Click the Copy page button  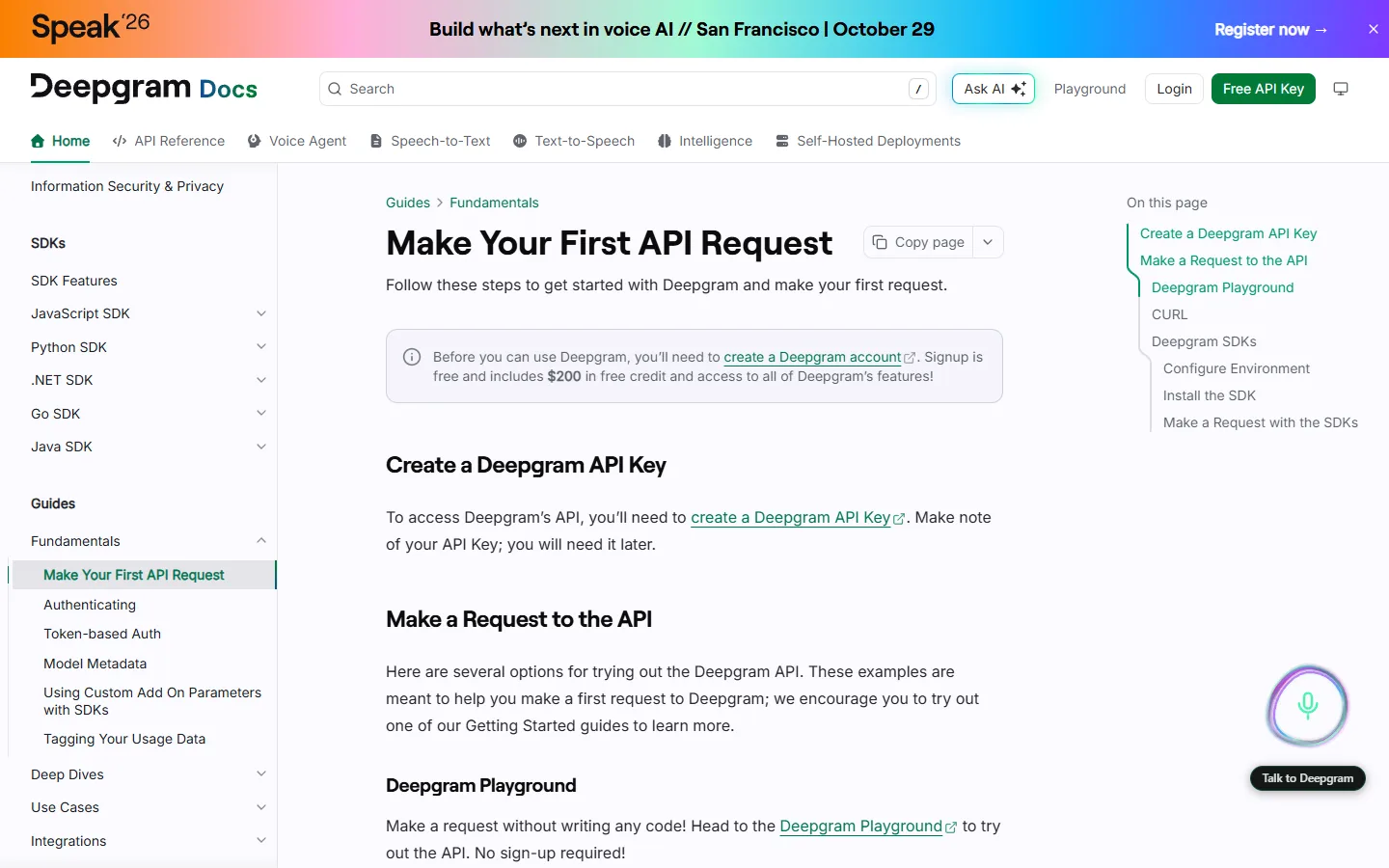918,242
